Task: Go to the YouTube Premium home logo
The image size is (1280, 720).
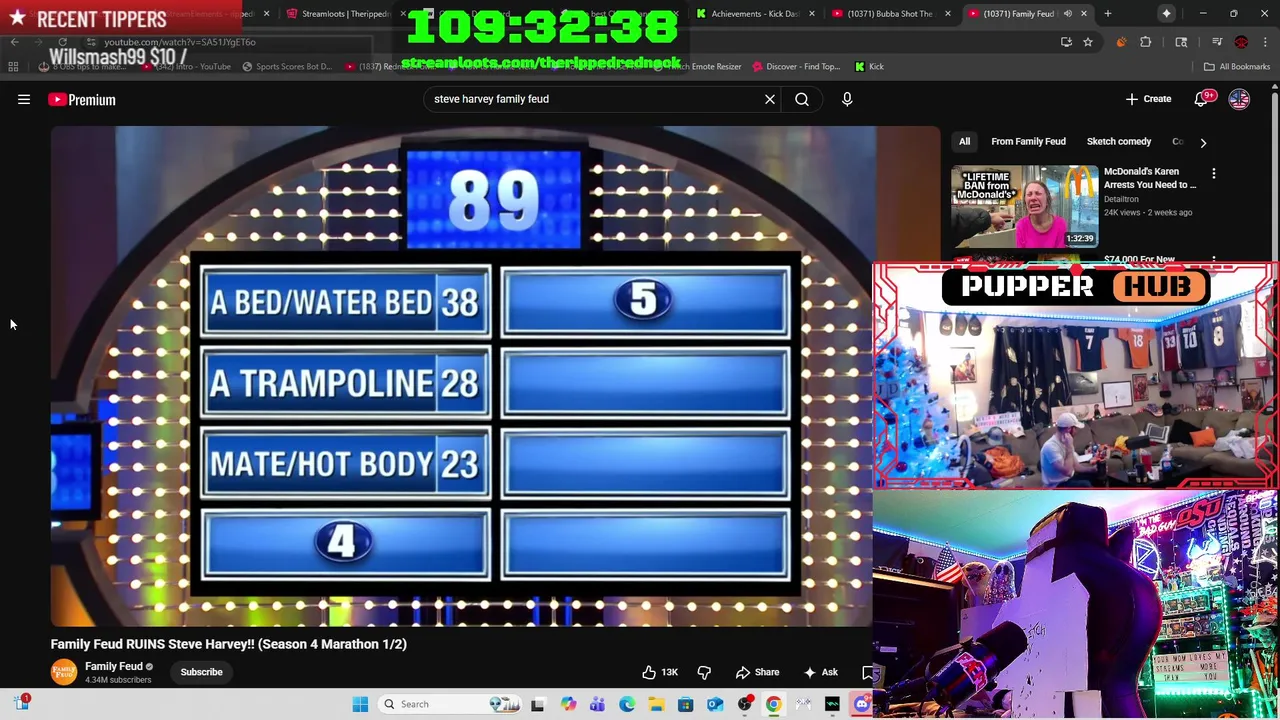Action: pos(81,99)
